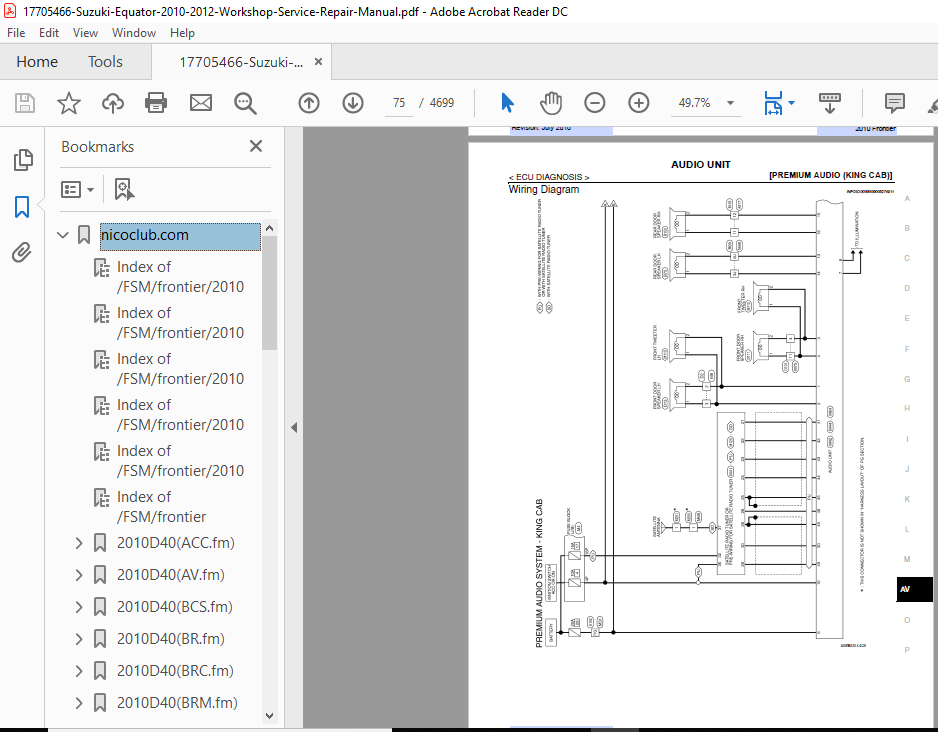
Task: Expand the 2010D40(AV.fm) bookmark
Action: point(79,575)
